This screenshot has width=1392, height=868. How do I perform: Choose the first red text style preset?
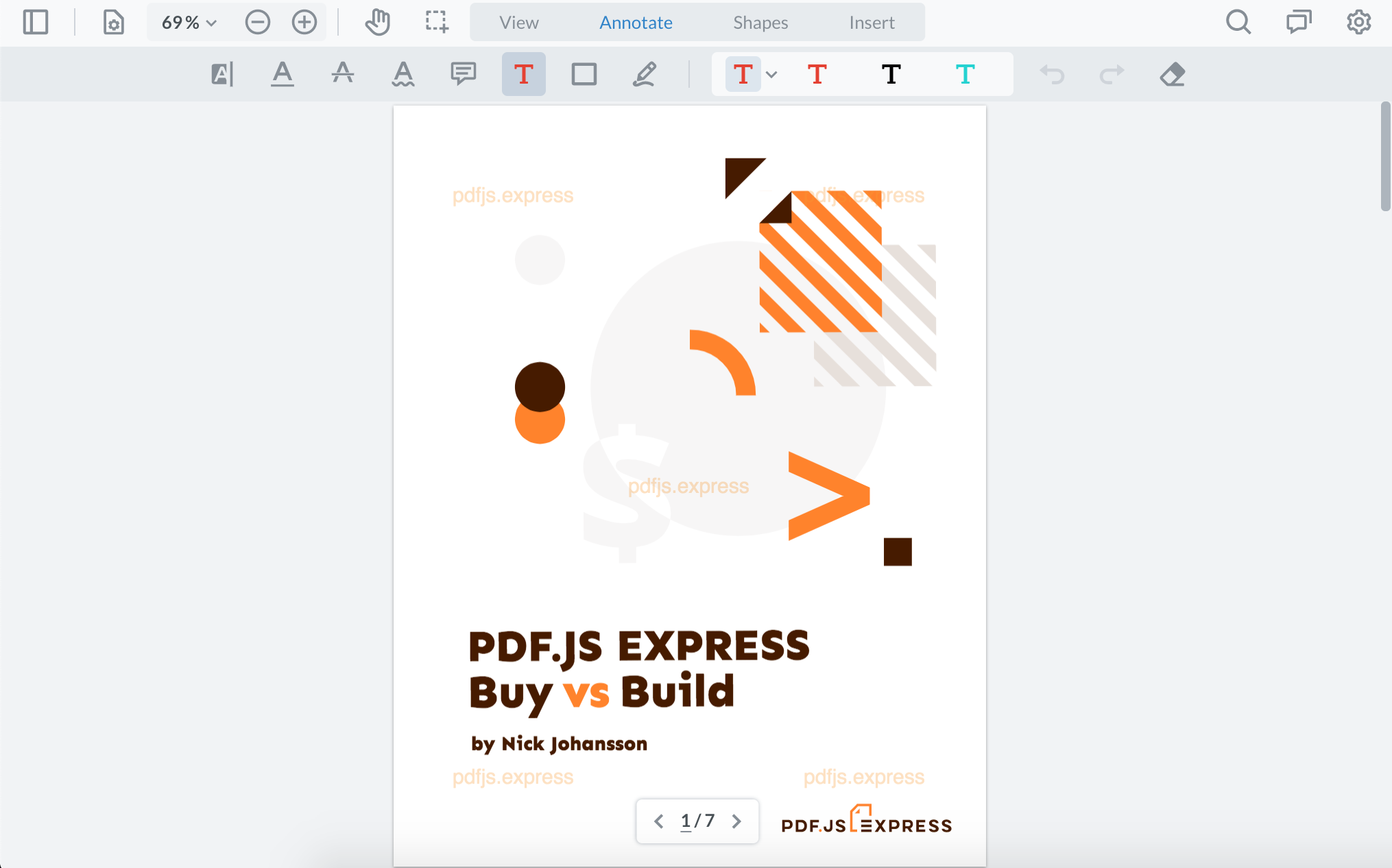[x=743, y=74]
